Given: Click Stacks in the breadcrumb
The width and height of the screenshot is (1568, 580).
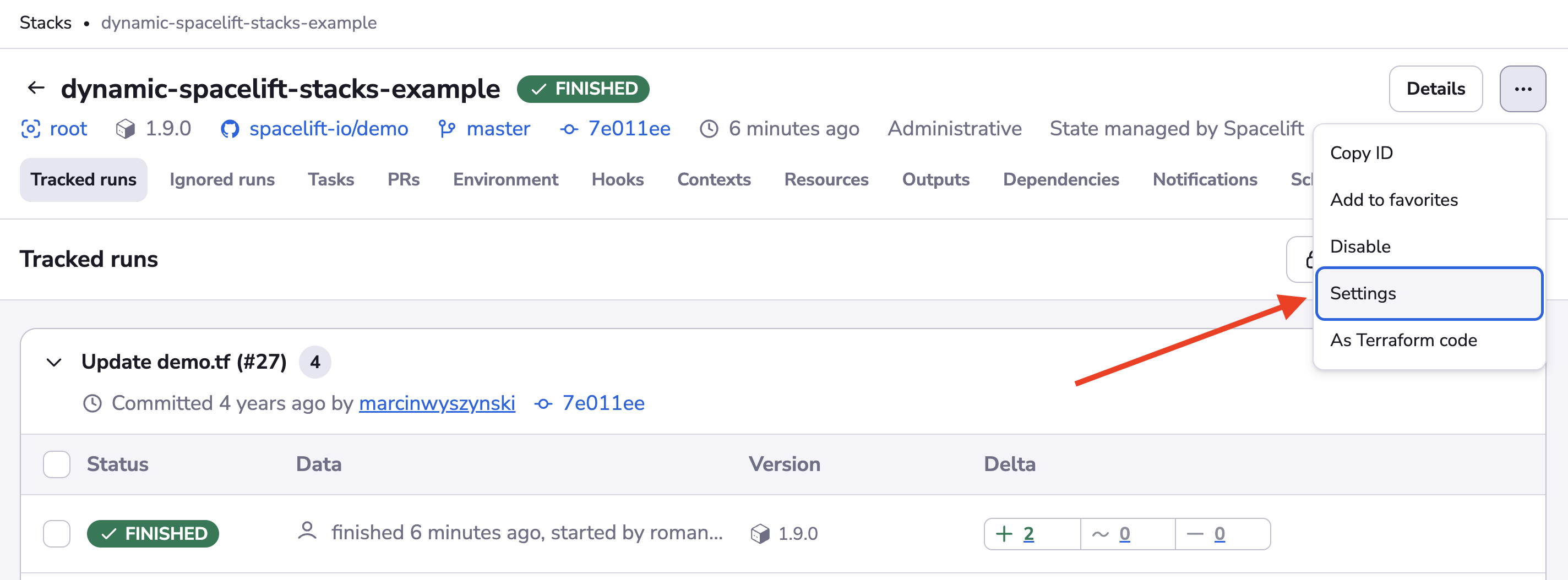Looking at the screenshot, I should (x=45, y=23).
